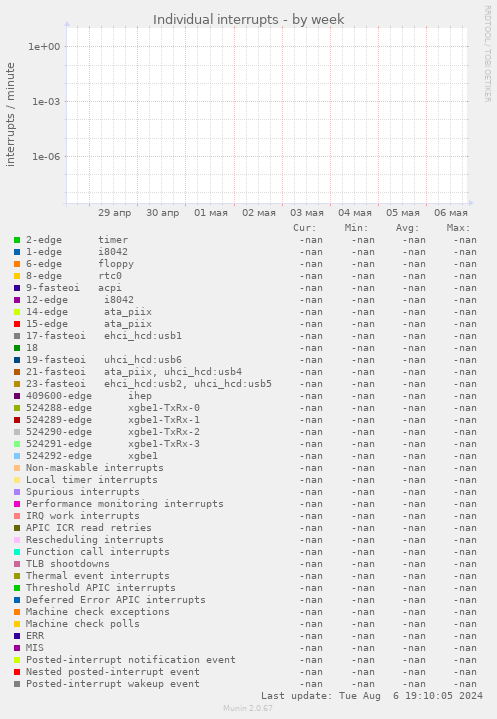
Task: Click the green swatch for 2-edge timer
Action: (x=17, y=240)
